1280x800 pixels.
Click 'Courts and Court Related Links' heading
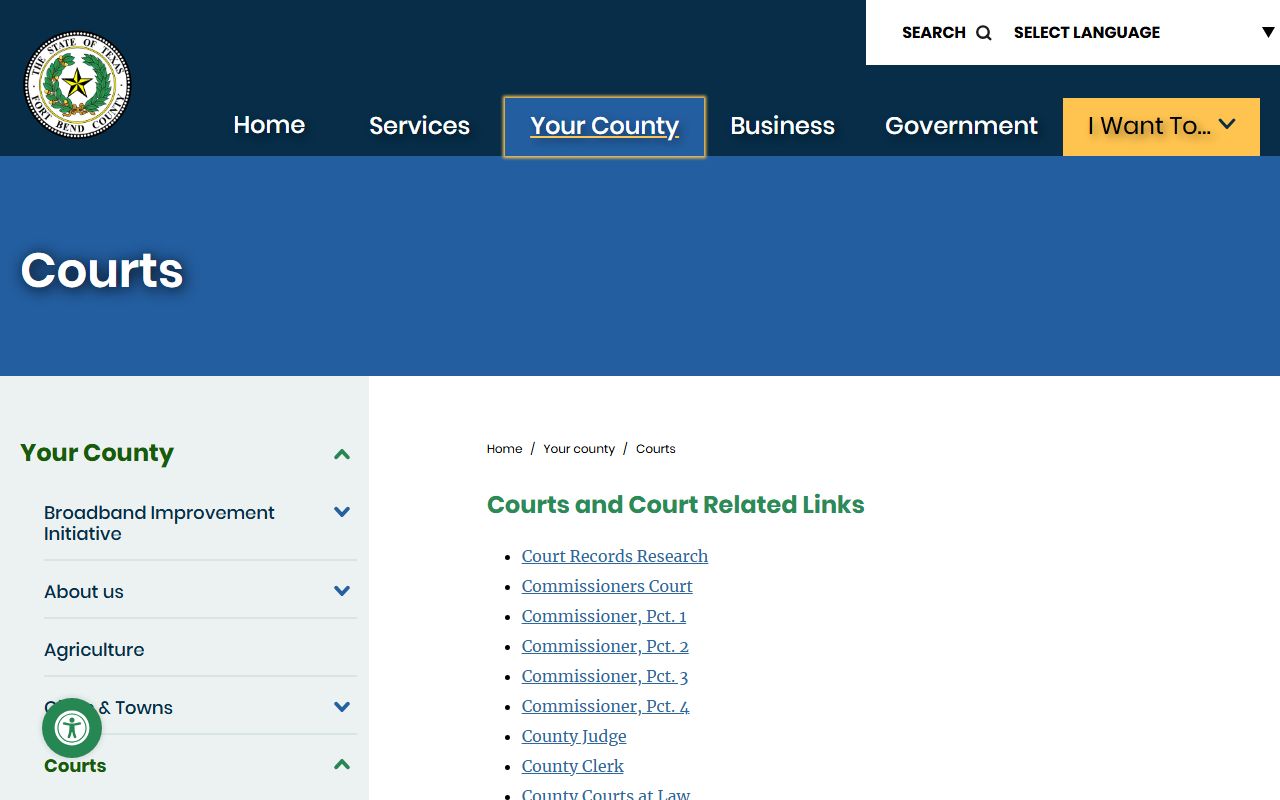676,504
